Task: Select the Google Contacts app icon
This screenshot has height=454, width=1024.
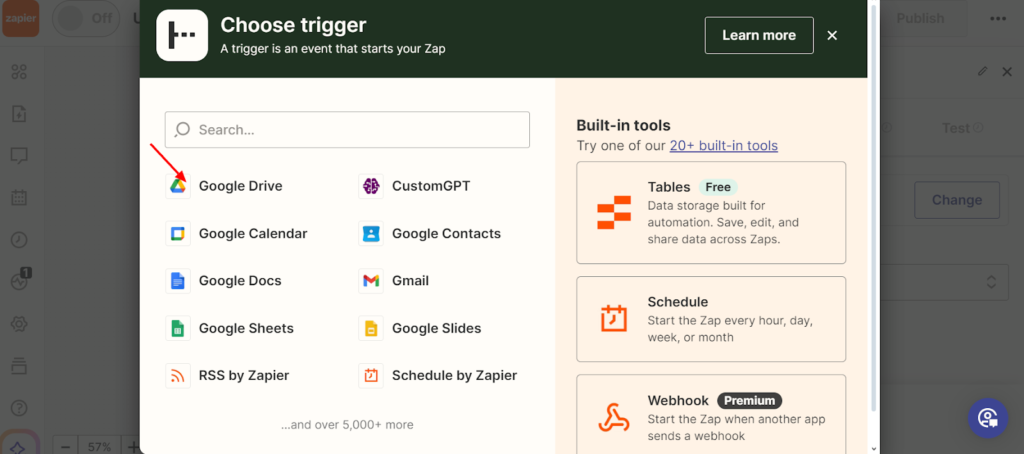Action: [371, 233]
